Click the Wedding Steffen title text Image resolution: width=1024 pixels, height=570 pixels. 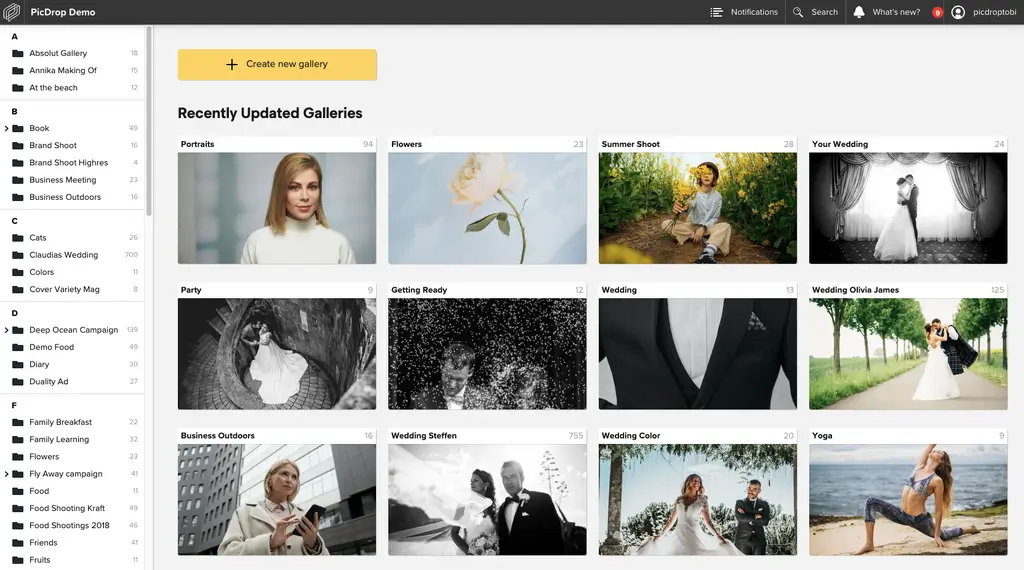coord(424,435)
